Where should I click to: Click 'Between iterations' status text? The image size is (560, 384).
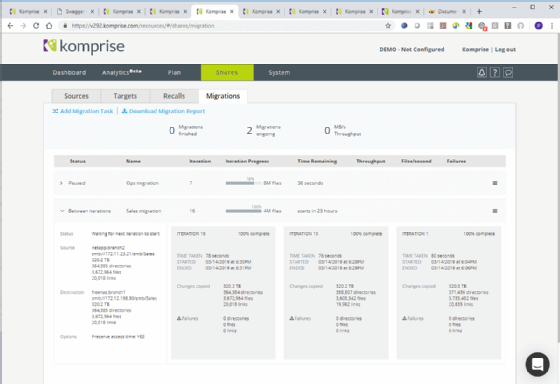(89, 211)
